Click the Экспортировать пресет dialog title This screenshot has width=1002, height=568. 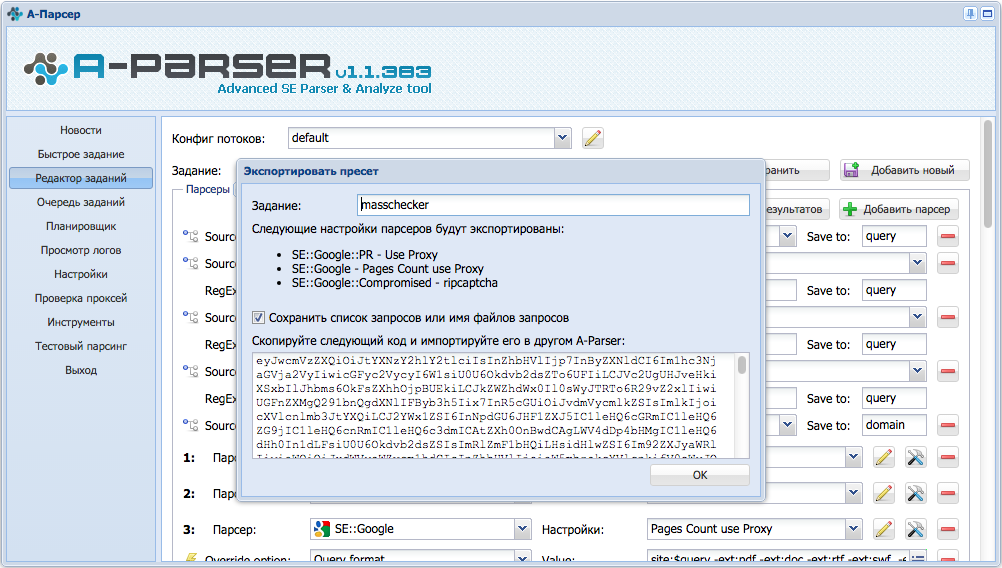coord(311,171)
